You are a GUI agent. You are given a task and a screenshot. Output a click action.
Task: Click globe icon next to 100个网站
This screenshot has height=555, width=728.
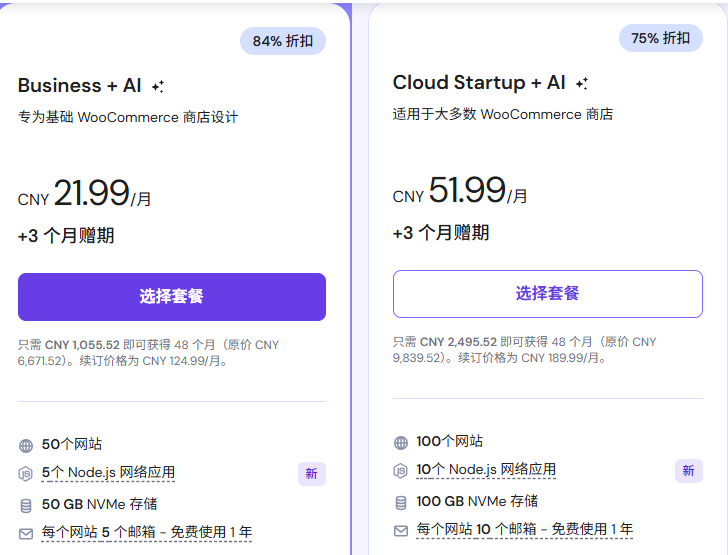(x=401, y=443)
